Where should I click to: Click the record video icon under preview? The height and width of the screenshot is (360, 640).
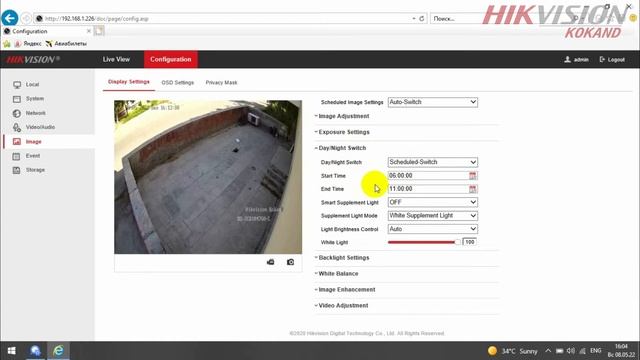271,262
